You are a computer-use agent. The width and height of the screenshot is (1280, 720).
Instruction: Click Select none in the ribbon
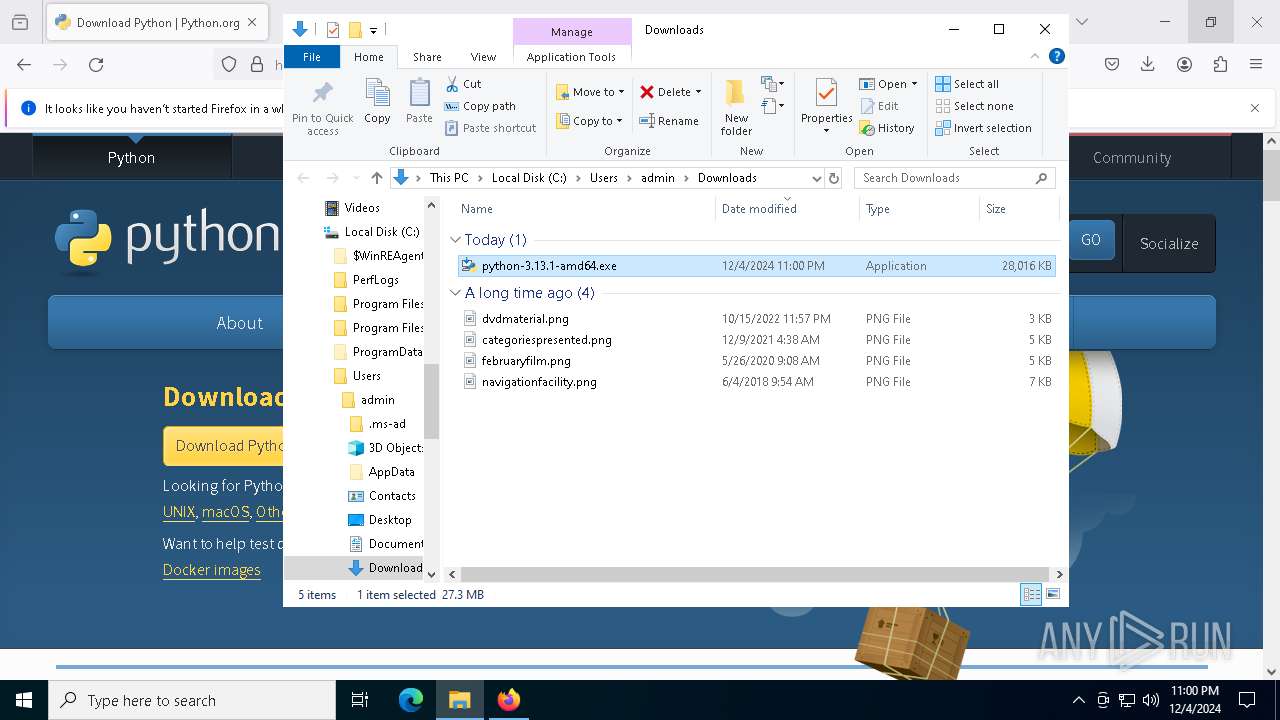pyautogui.click(x=974, y=106)
